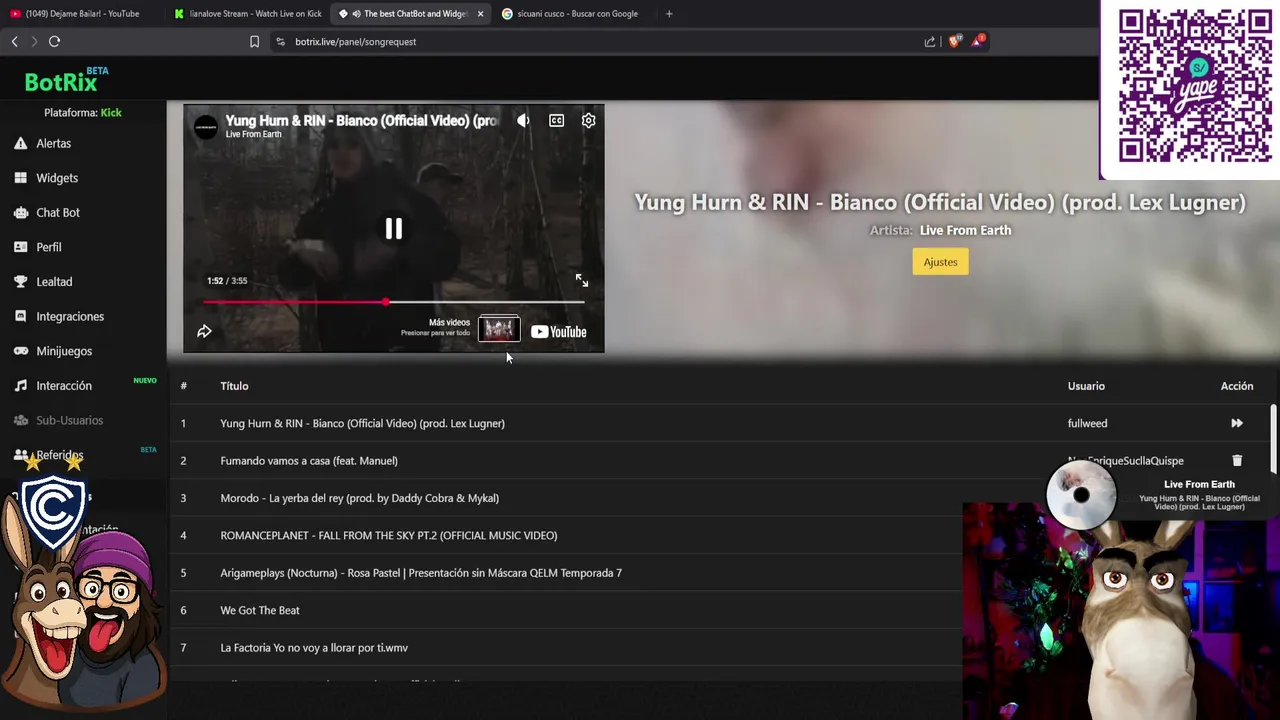Click the Widgets grid icon
1280x720 pixels.
click(20, 178)
